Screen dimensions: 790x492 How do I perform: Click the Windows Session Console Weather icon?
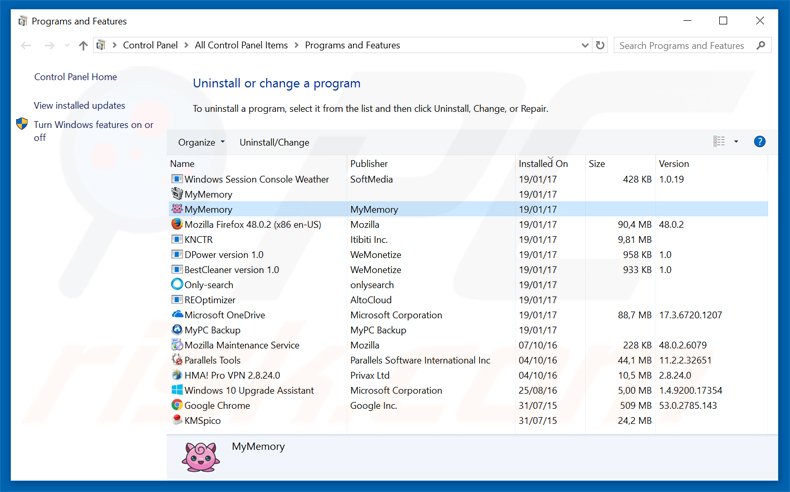176,179
